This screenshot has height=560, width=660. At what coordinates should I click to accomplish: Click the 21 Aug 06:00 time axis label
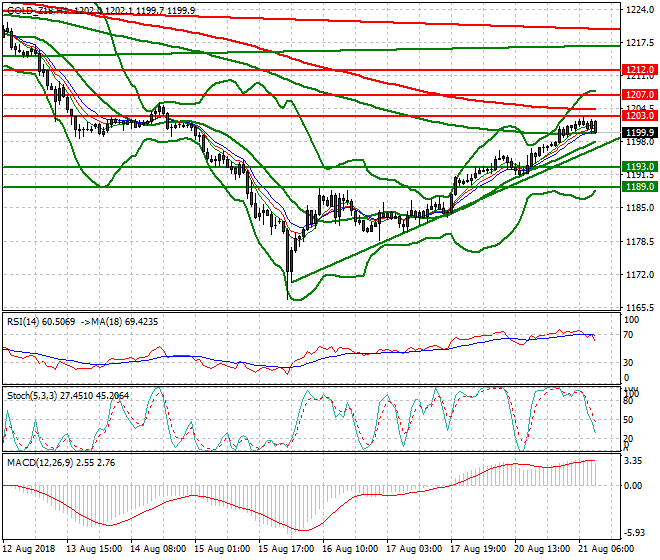[606, 549]
